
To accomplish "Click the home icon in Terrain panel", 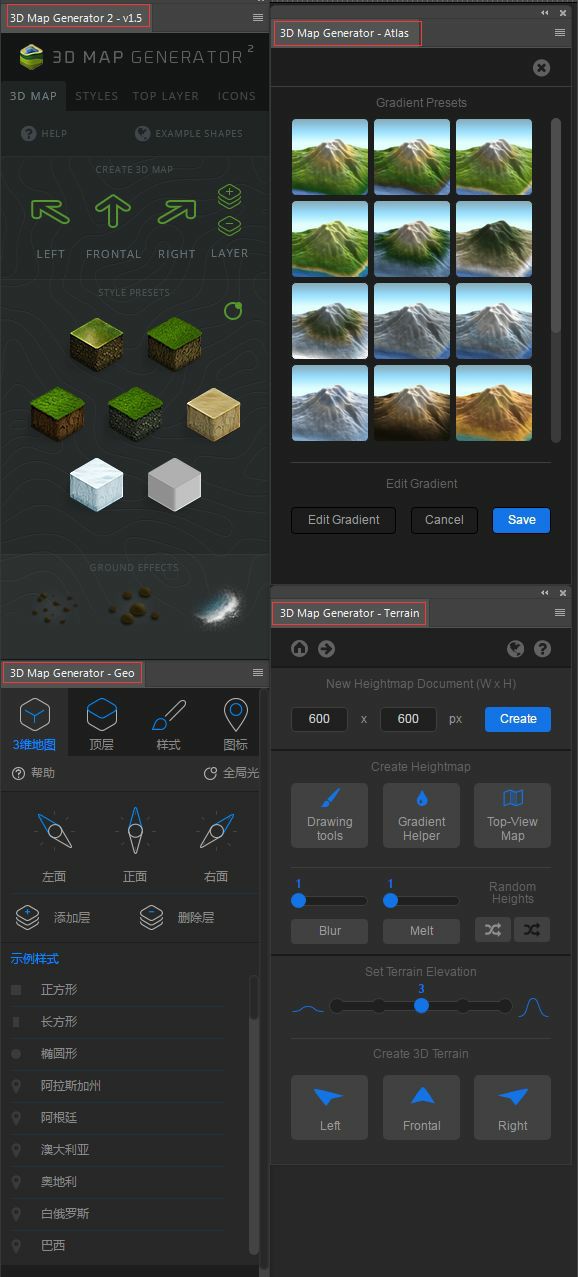I will (299, 649).
